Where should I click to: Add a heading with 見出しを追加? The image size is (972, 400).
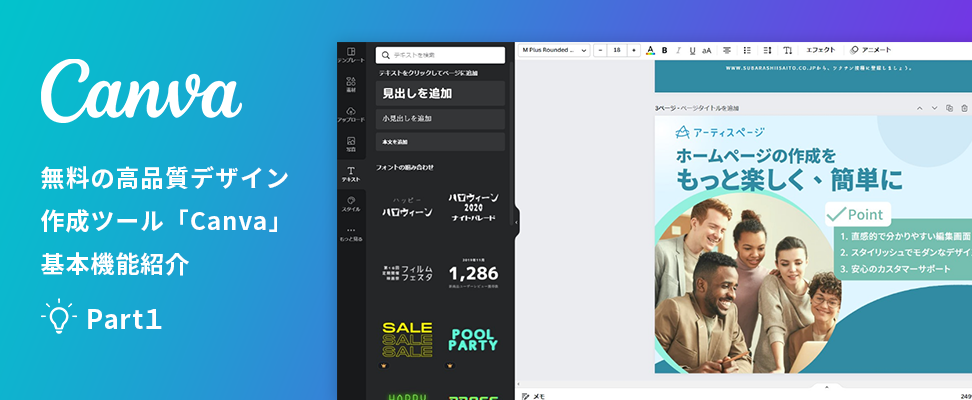tap(440, 94)
